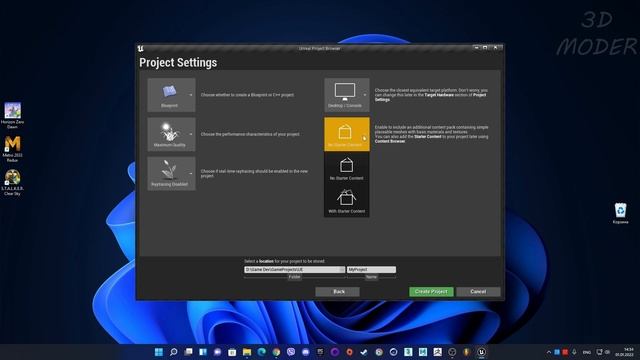
Task: Click the green Create Project button
Action: [431, 291]
